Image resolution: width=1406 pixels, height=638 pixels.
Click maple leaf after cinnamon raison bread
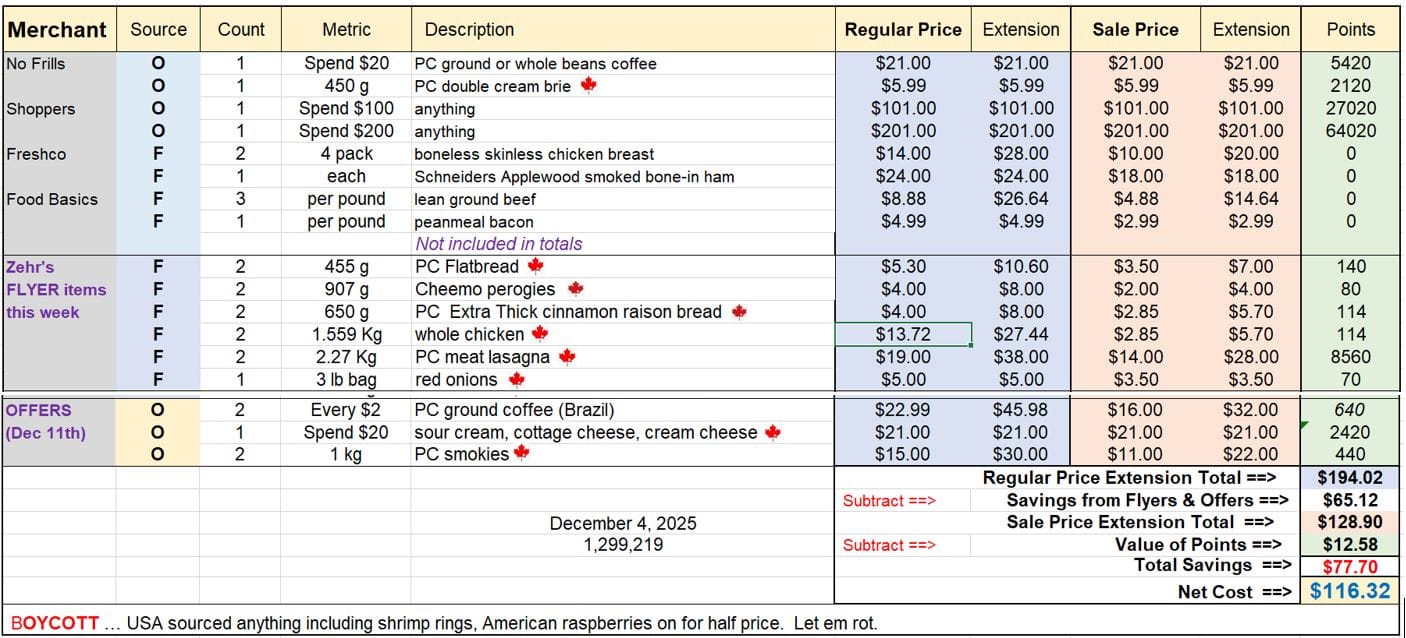pyautogui.click(x=739, y=311)
